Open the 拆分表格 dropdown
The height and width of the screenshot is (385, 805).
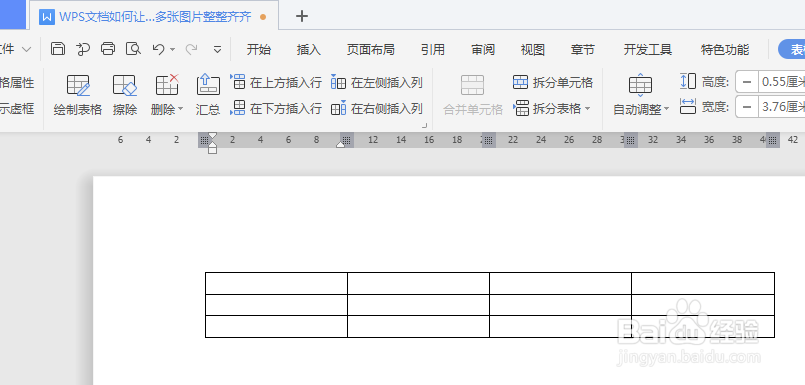click(552, 108)
